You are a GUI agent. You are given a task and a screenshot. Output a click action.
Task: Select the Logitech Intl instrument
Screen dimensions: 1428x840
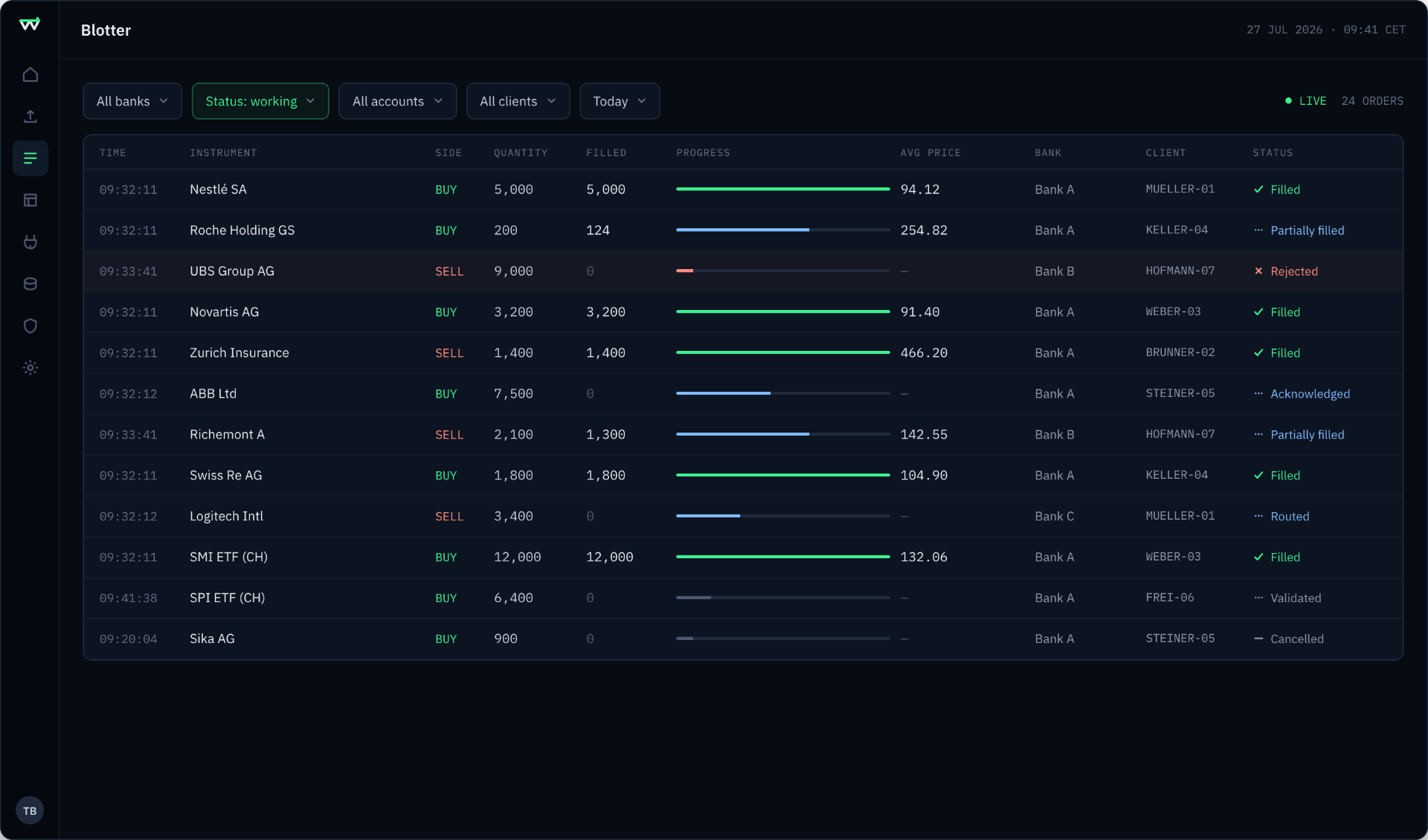[226, 516]
